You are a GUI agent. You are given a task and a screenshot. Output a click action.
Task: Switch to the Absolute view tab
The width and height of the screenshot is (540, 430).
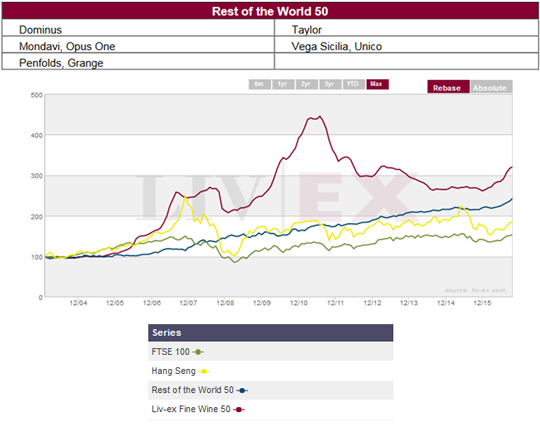tap(491, 87)
